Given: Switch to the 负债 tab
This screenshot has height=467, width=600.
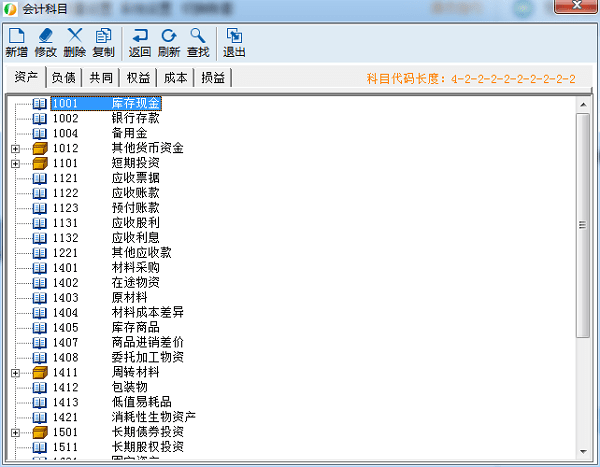Looking at the screenshot, I should pyautogui.click(x=63, y=78).
